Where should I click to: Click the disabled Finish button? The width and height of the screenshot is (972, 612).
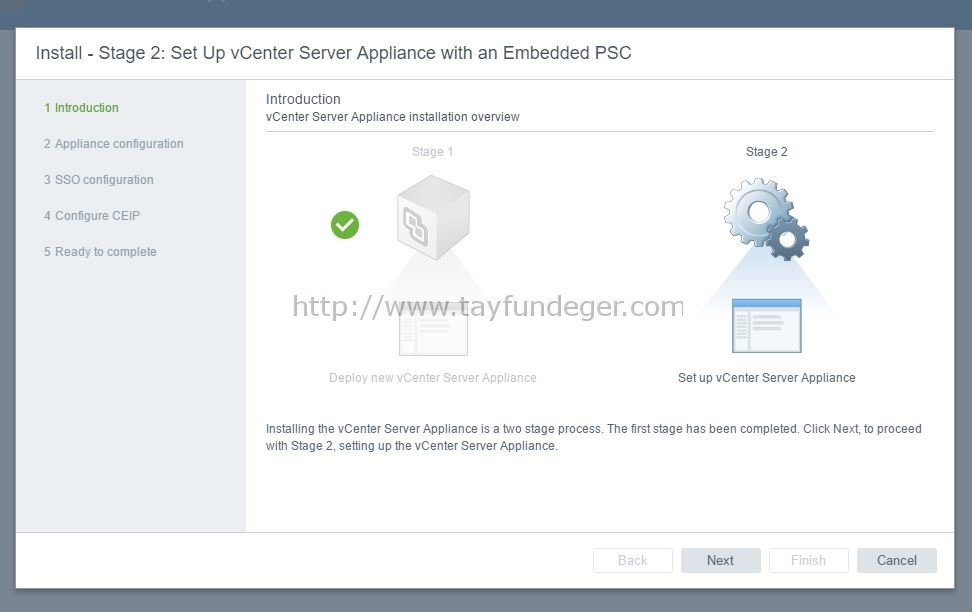coord(808,561)
